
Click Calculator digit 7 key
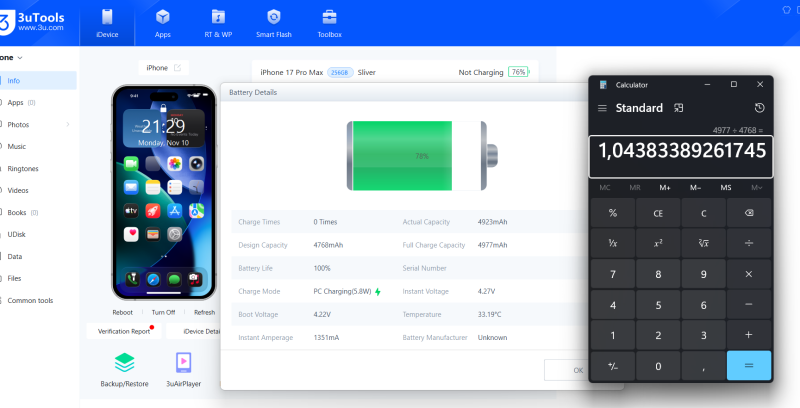pyautogui.click(x=613, y=274)
